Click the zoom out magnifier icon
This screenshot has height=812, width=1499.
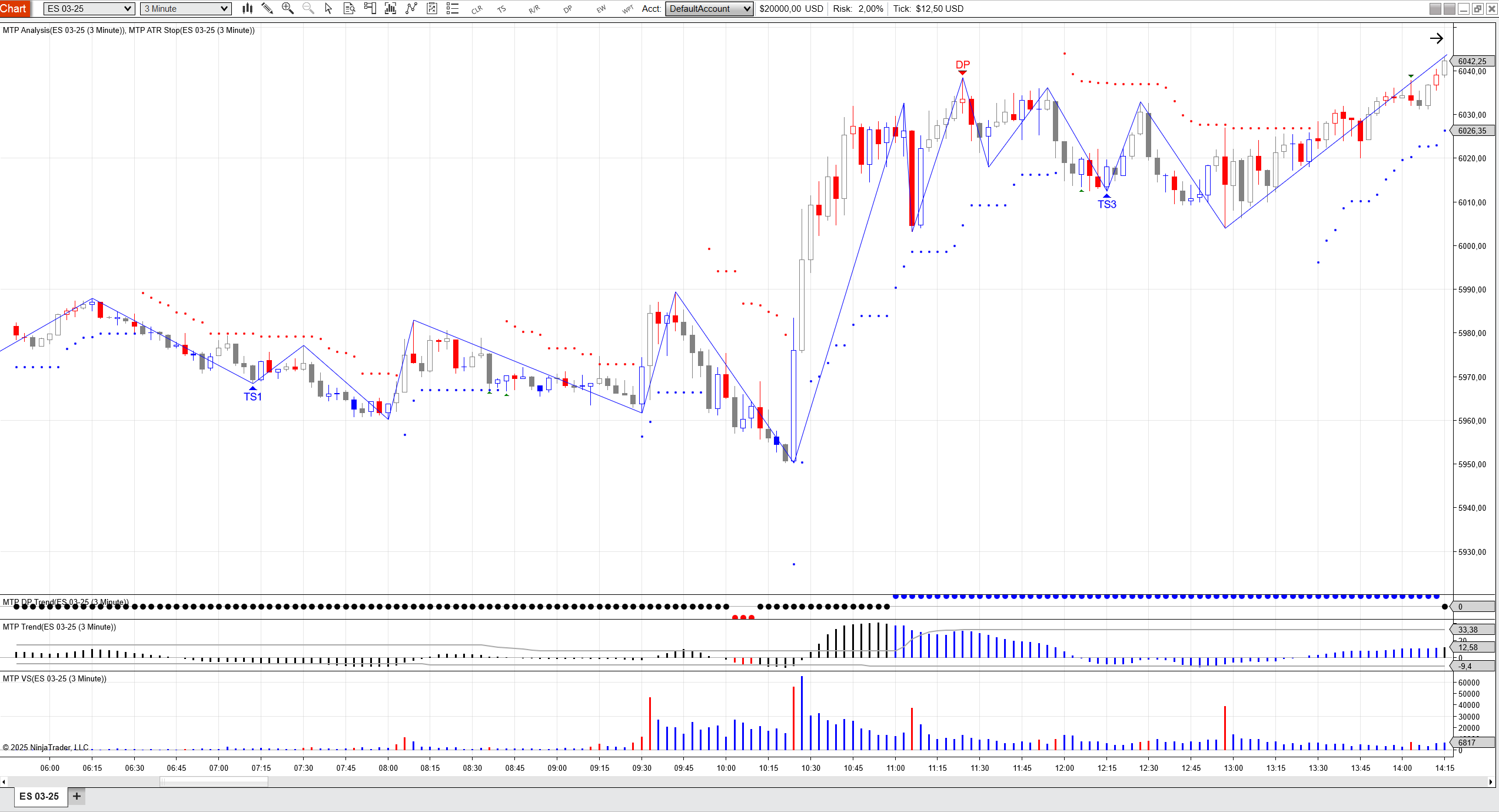[x=308, y=8]
